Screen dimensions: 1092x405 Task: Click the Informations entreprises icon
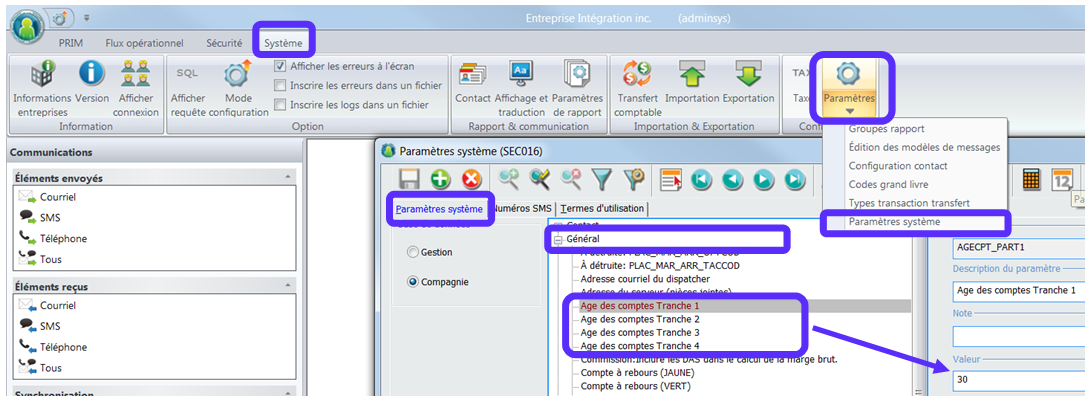pyautogui.click(x=41, y=75)
